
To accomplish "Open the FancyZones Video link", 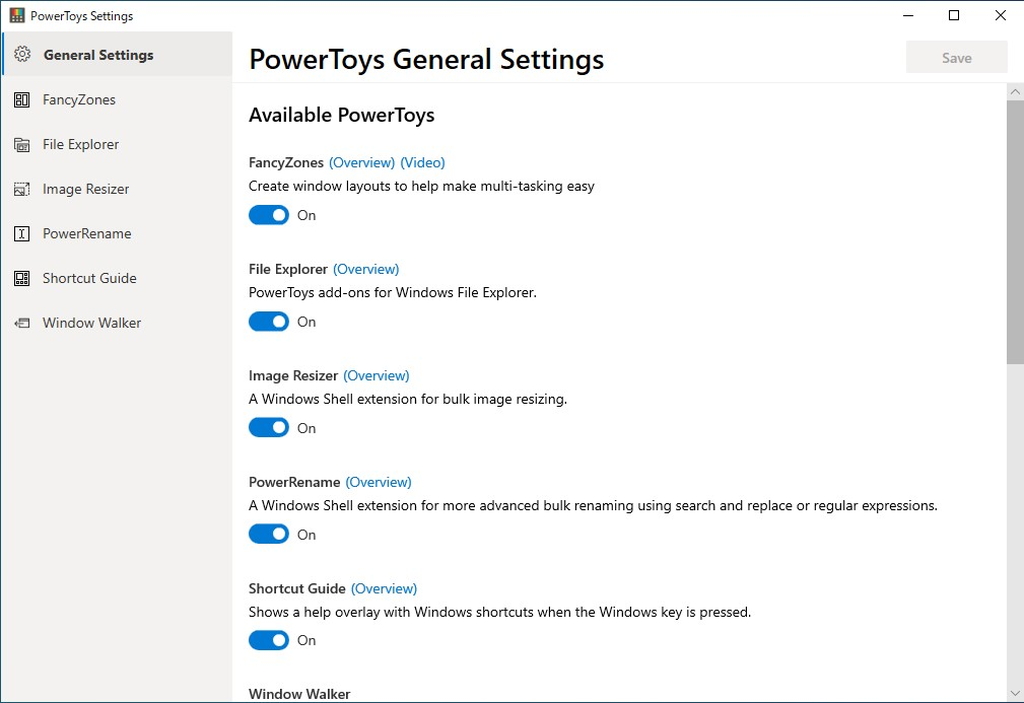I will point(422,162).
